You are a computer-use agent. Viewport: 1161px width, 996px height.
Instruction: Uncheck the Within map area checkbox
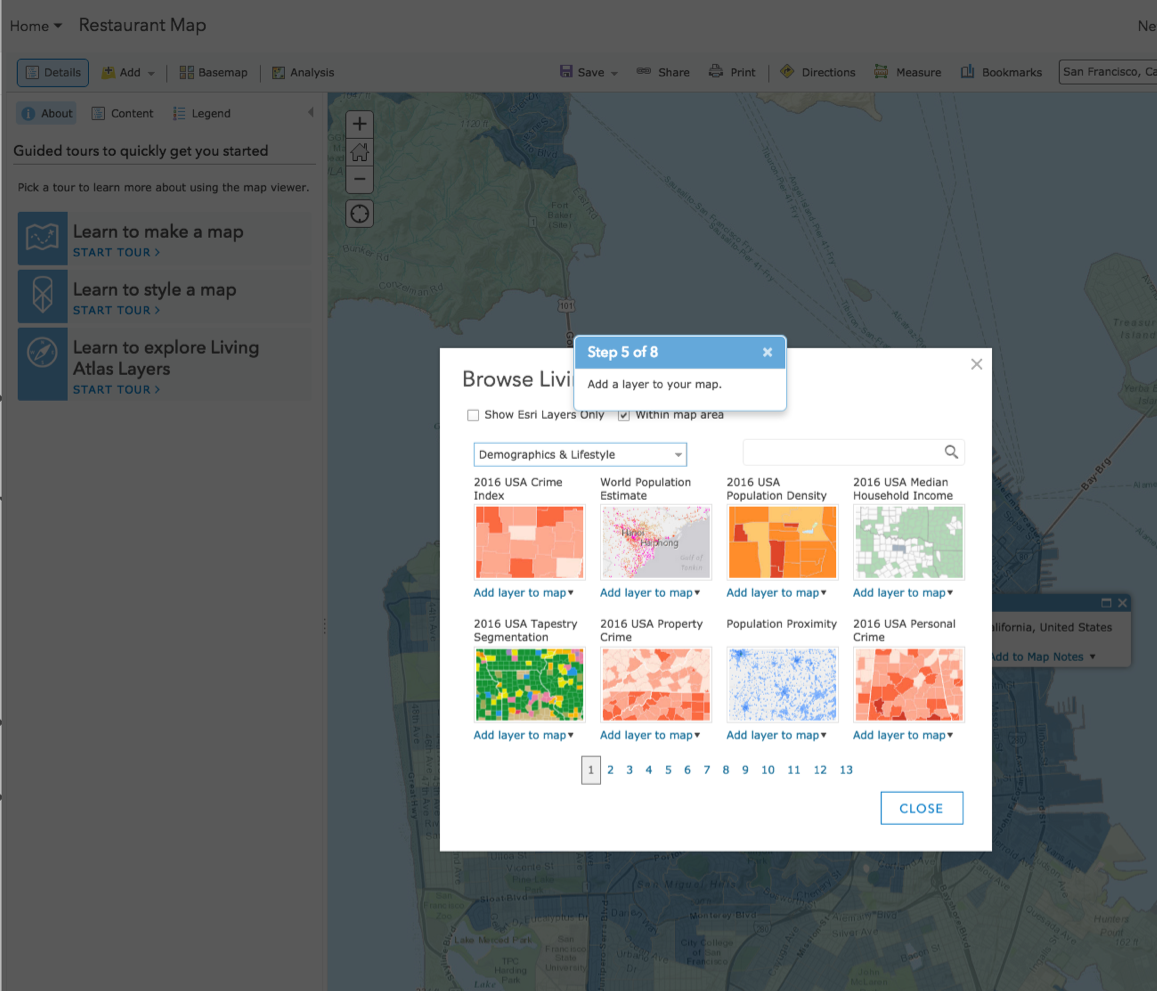coord(624,415)
